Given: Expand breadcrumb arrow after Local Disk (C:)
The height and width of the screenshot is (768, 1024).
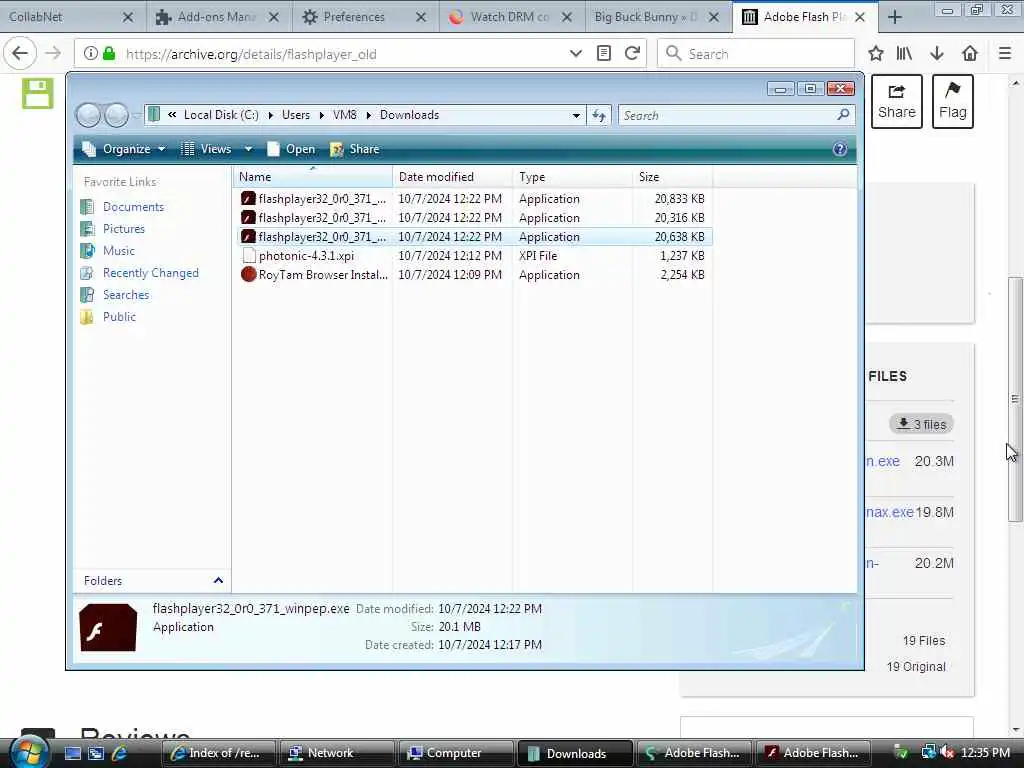Looking at the screenshot, I should point(270,115).
